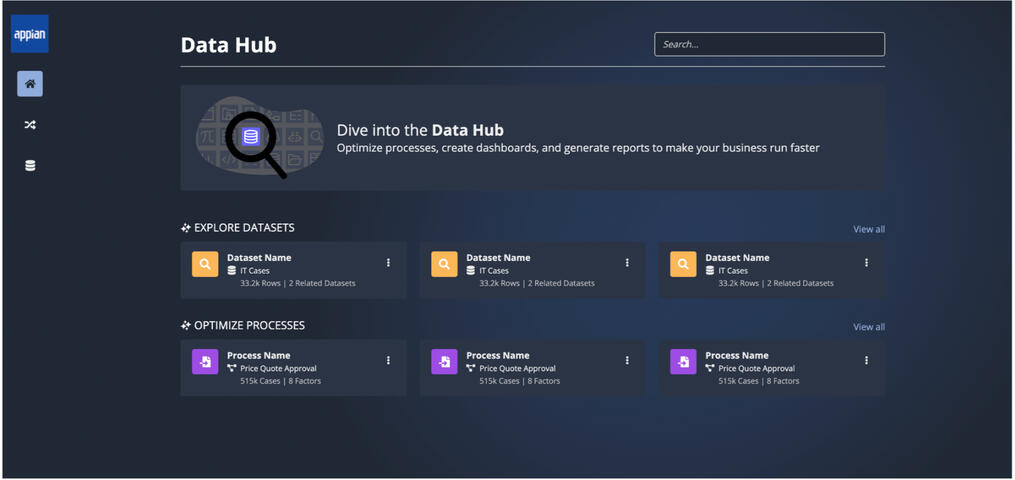Viewport: 1015px width, 480px height.
Task: Expand the kebab menu on the third process card
Action: pyautogui.click(x=867, y=361)
